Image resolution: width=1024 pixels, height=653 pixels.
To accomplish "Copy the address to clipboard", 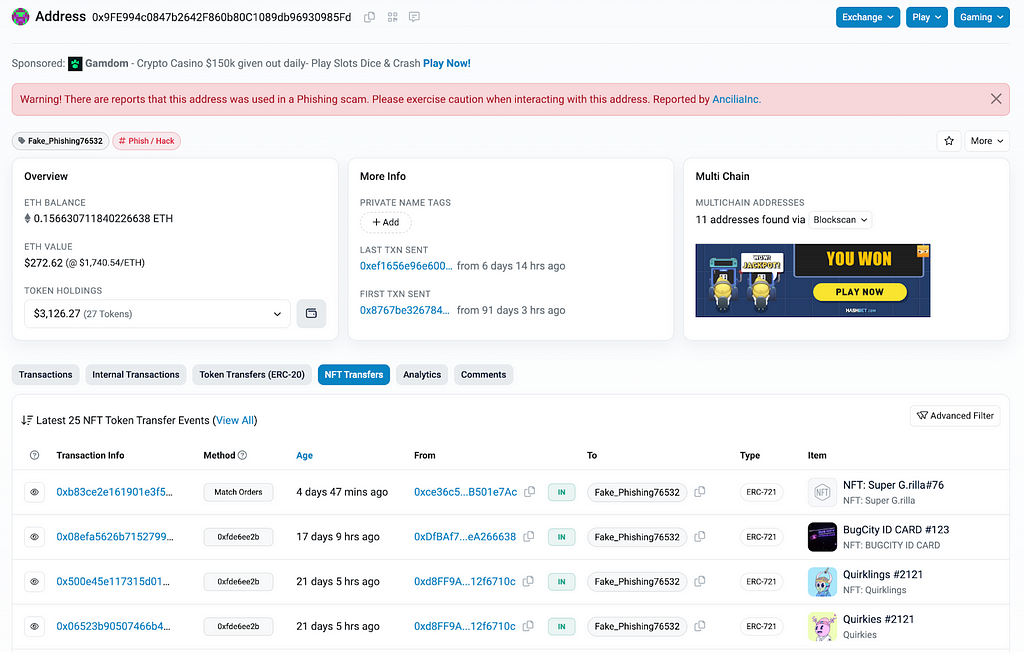I will pyautogui.click(x=370, y=17).
